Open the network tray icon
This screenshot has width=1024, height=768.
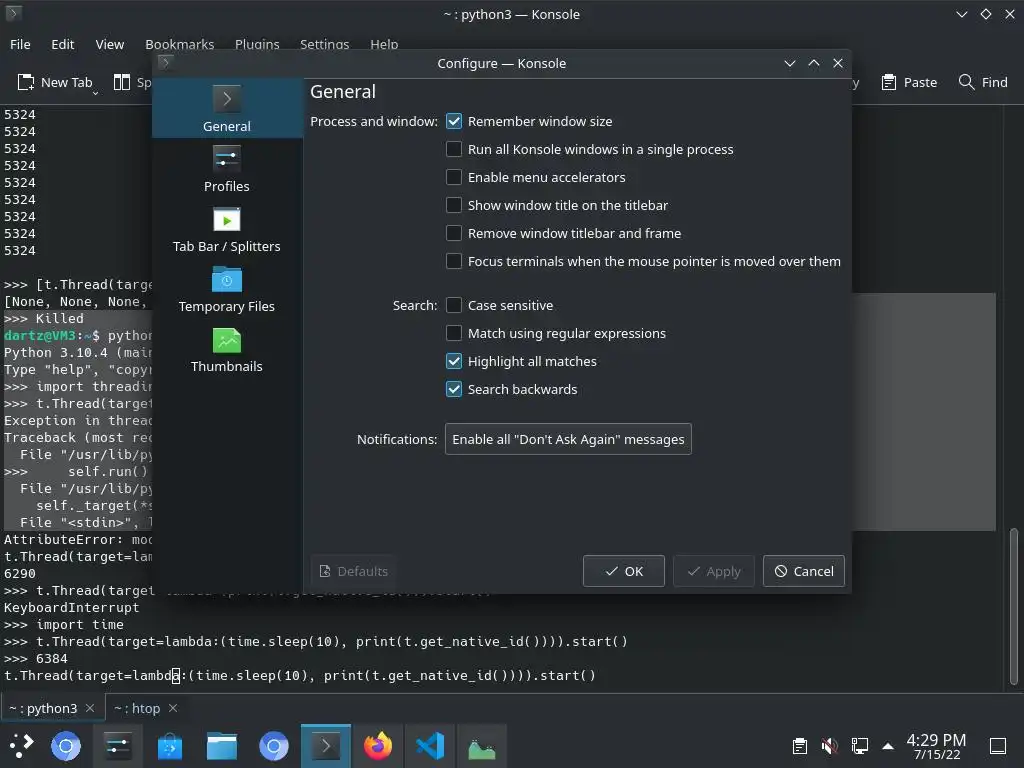(859, 746)
